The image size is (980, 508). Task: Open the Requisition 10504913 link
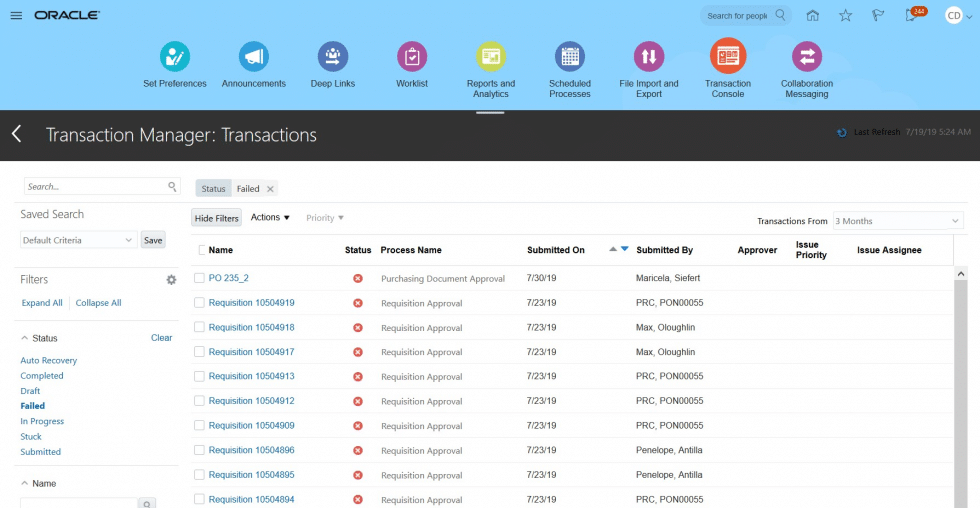pos(251,377)
